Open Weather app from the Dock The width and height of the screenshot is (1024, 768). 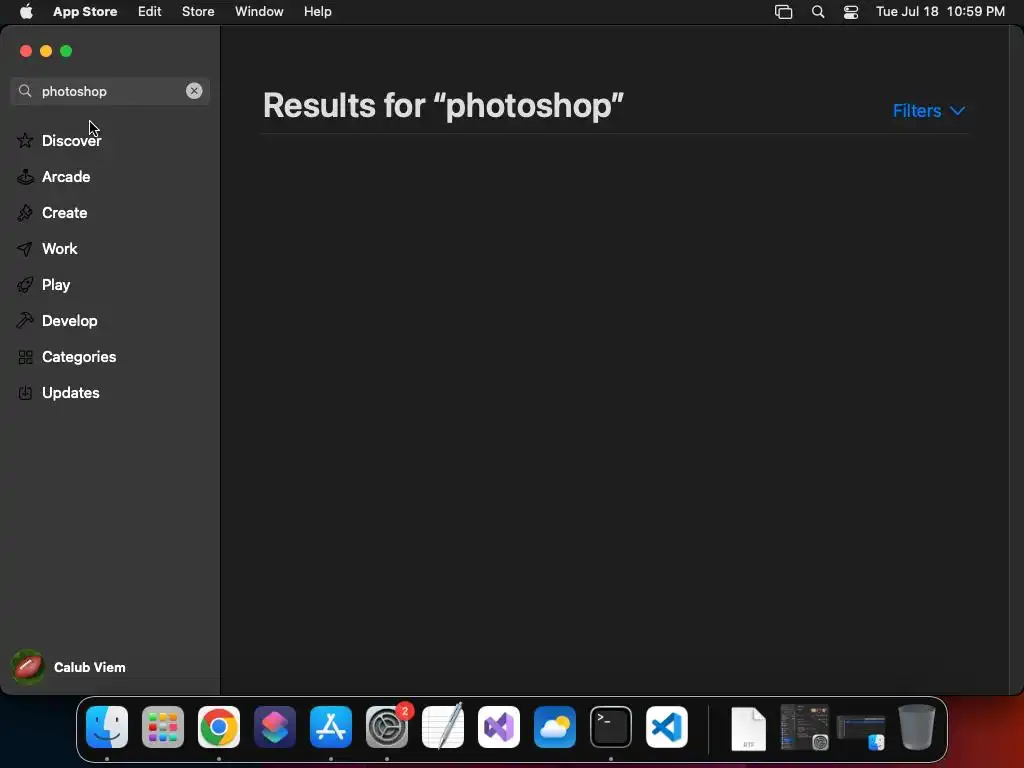point(555,727)
